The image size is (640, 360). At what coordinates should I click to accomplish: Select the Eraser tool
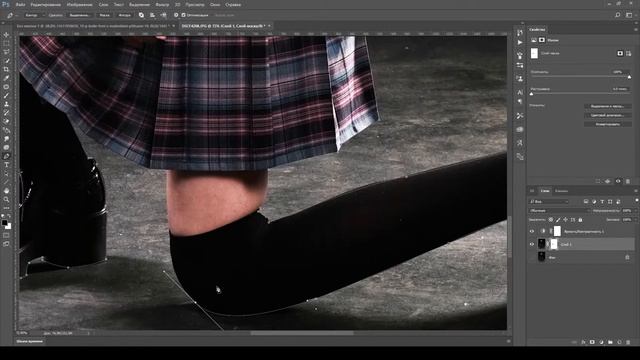pos(6,121)
